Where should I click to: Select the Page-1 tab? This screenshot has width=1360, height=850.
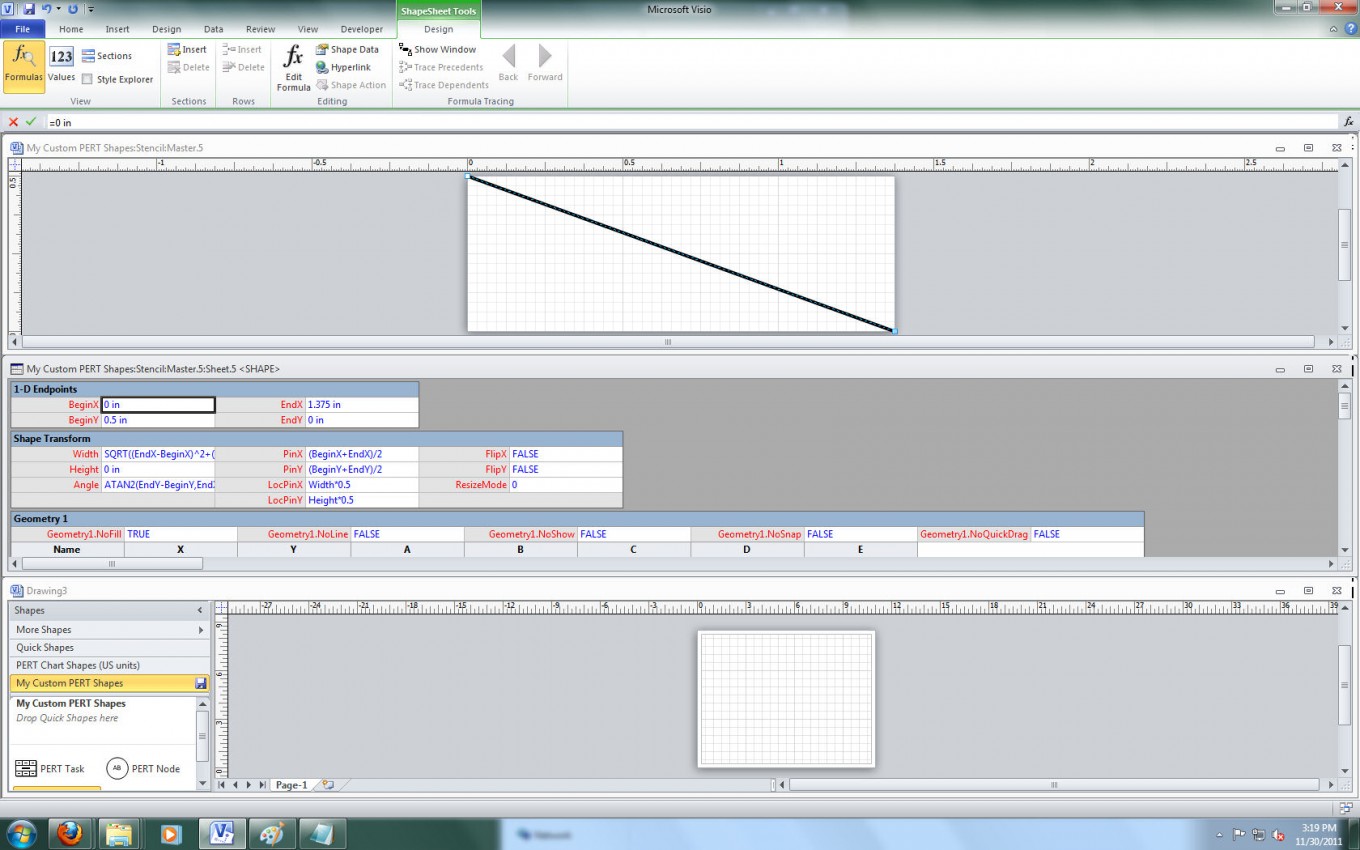[x=291, y=785]
